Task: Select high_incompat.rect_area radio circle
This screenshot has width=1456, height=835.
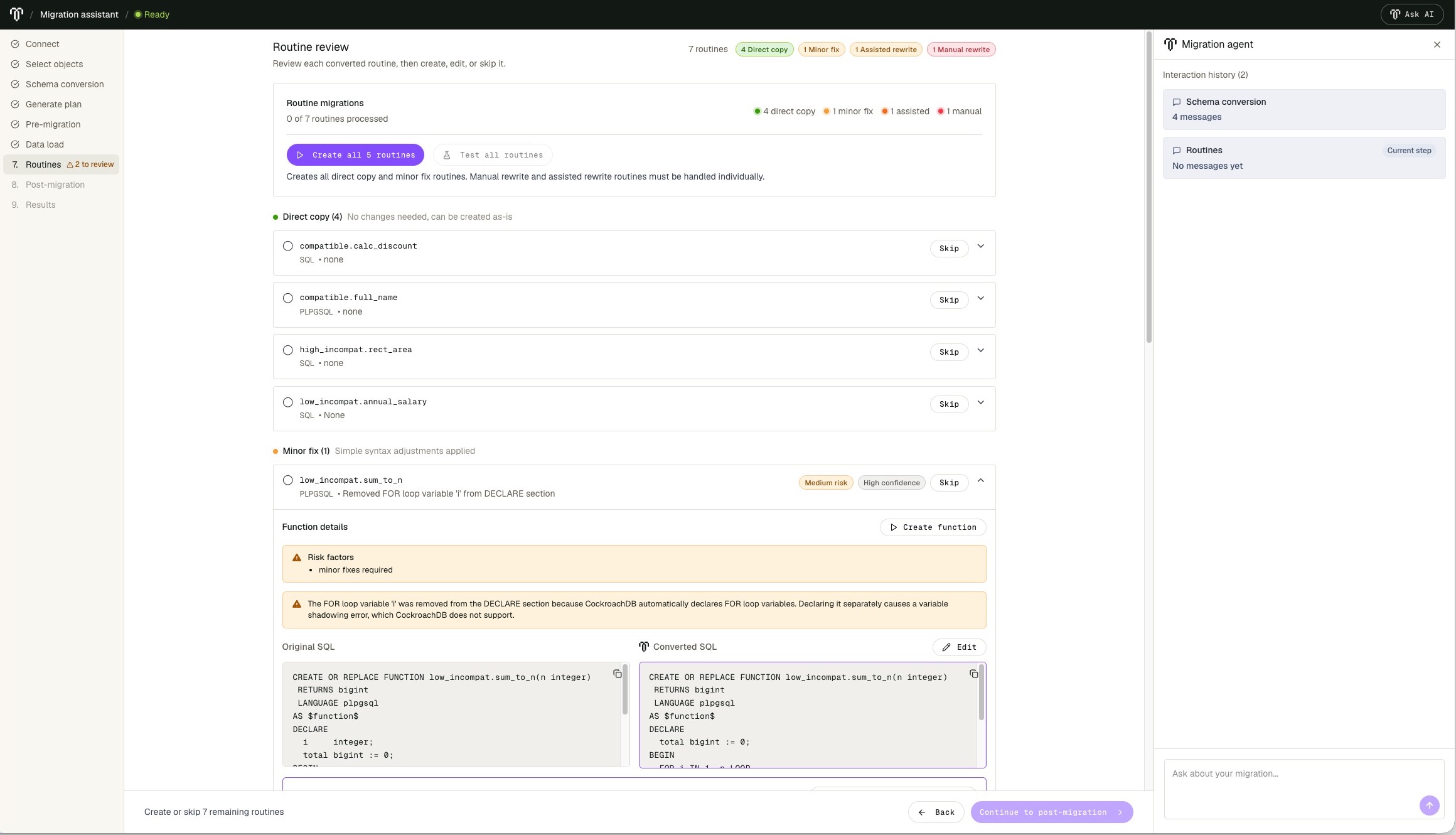Action: coord(287,350)
